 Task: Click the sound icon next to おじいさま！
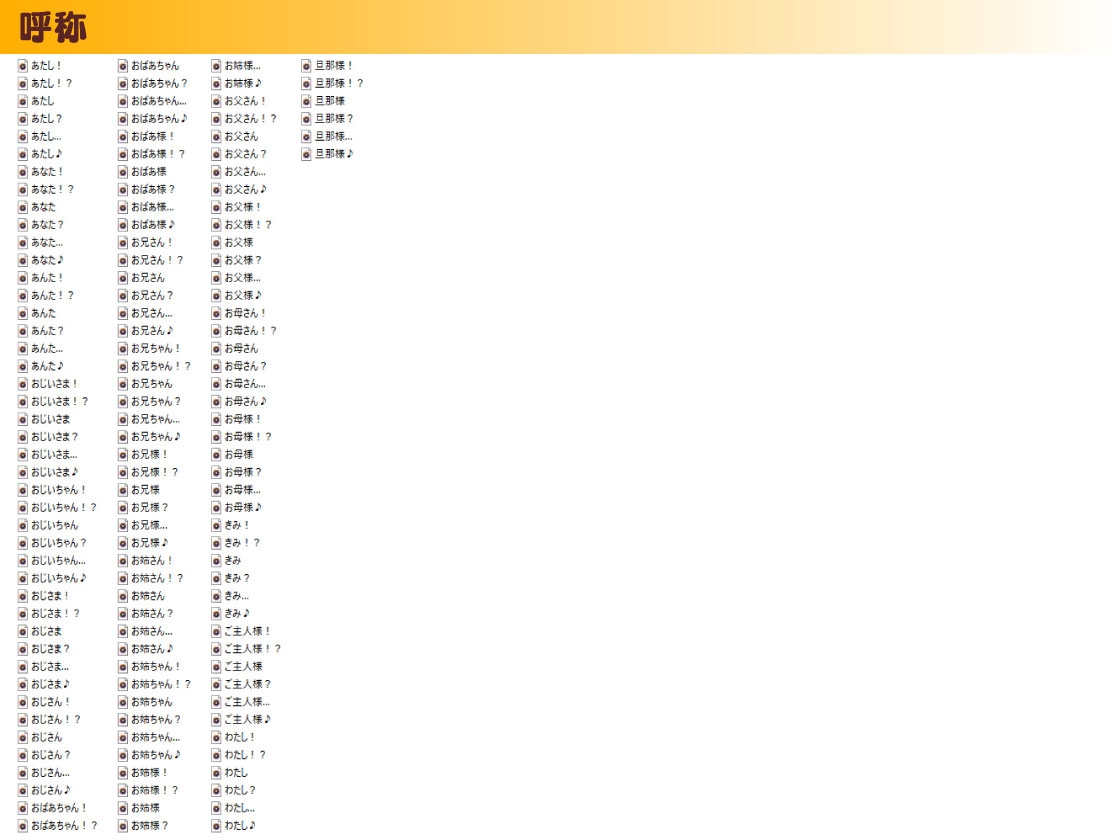(22, 384)
